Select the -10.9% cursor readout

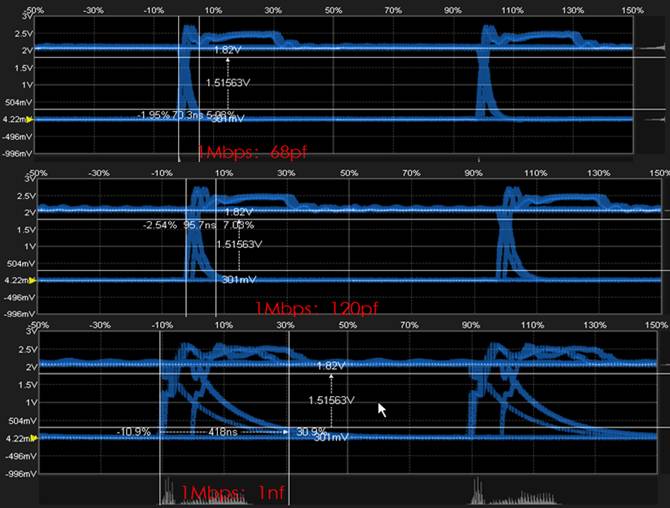pyautogui.click(x=133, y=432)
